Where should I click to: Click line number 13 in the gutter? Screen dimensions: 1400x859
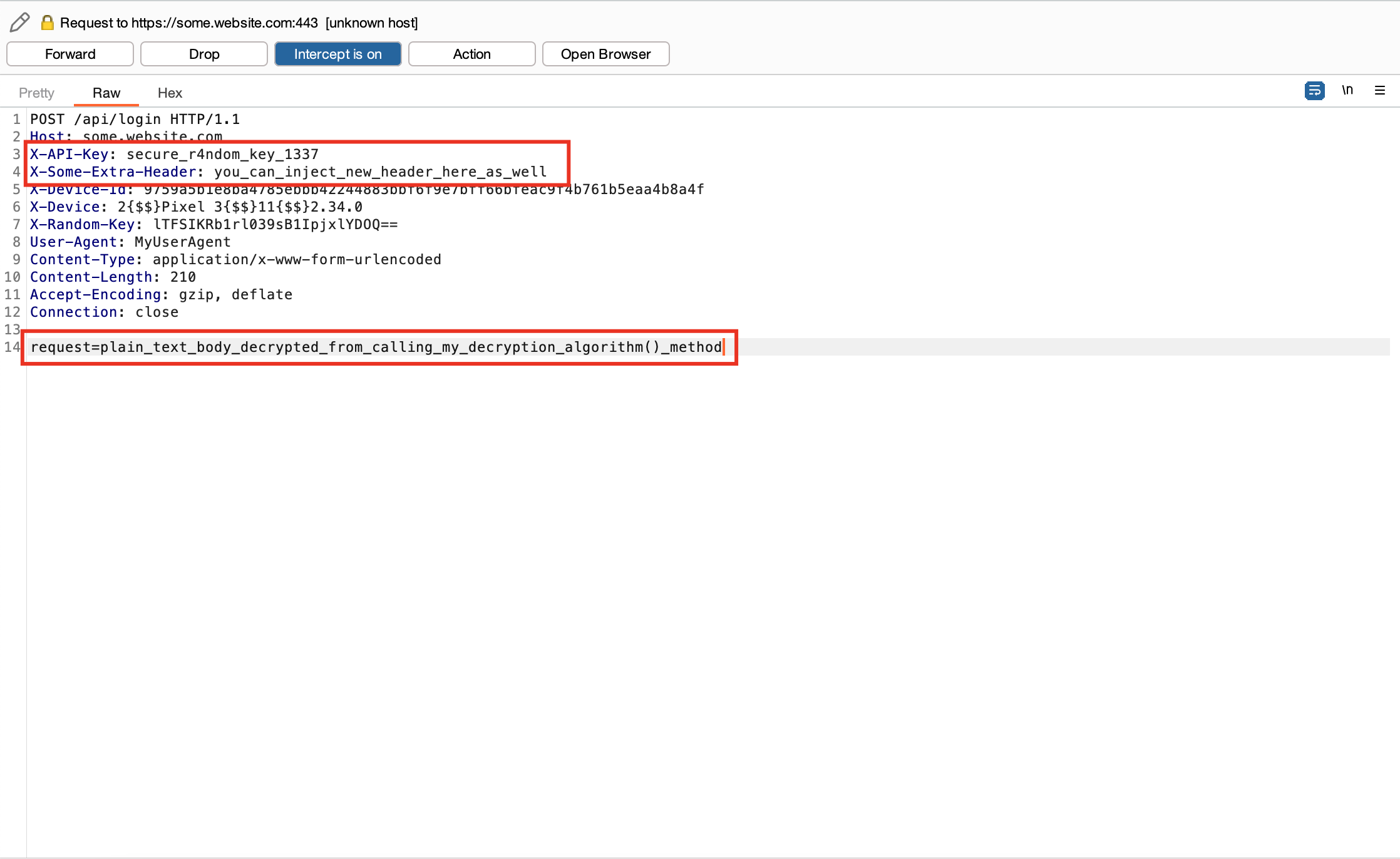13,329
